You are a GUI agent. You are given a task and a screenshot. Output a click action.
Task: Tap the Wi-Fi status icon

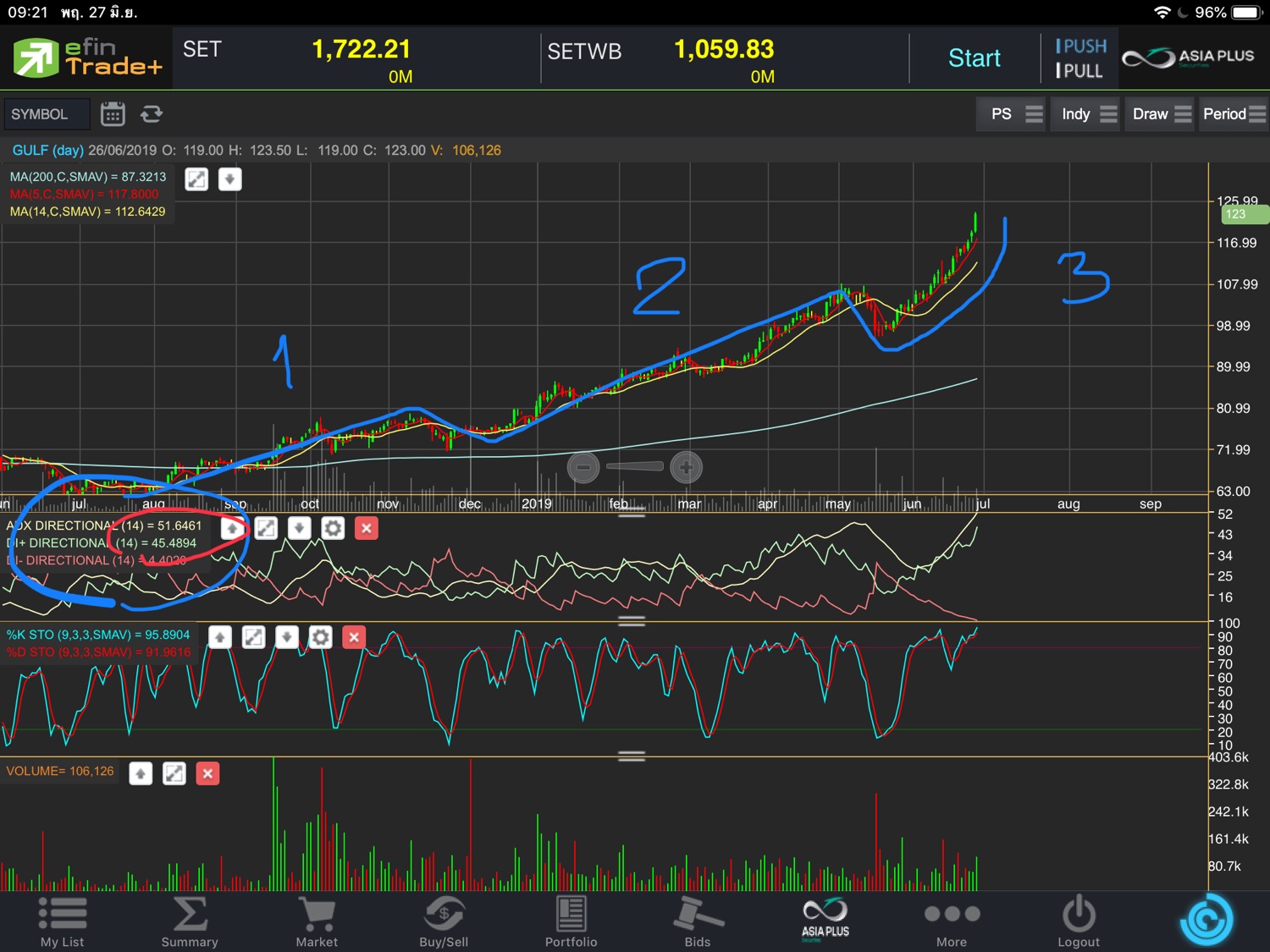1162,13
